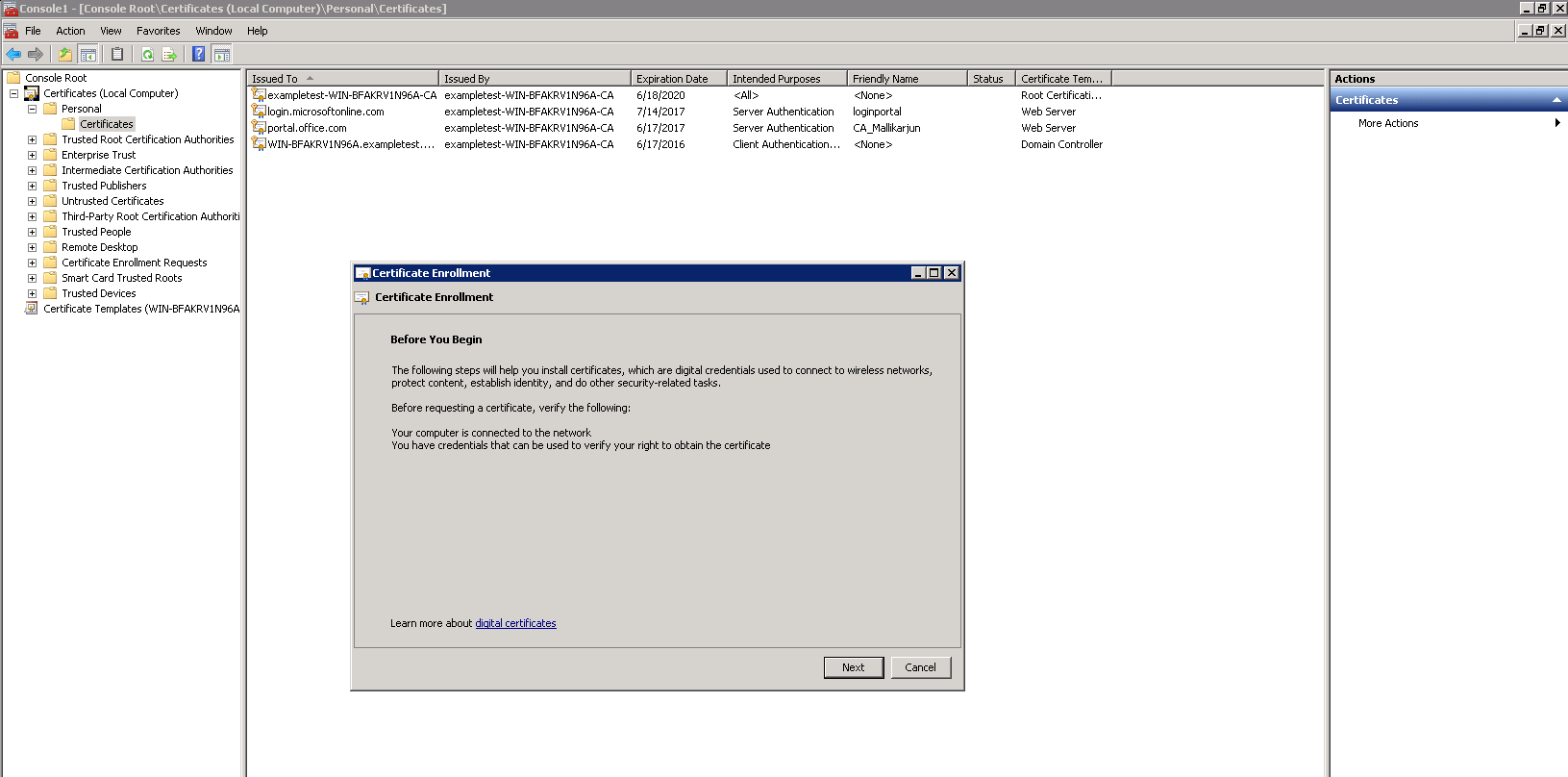Select the Untrusted Certificates tree folder
The width and height of the screenshot is (1568, 777).
(112, 201)
